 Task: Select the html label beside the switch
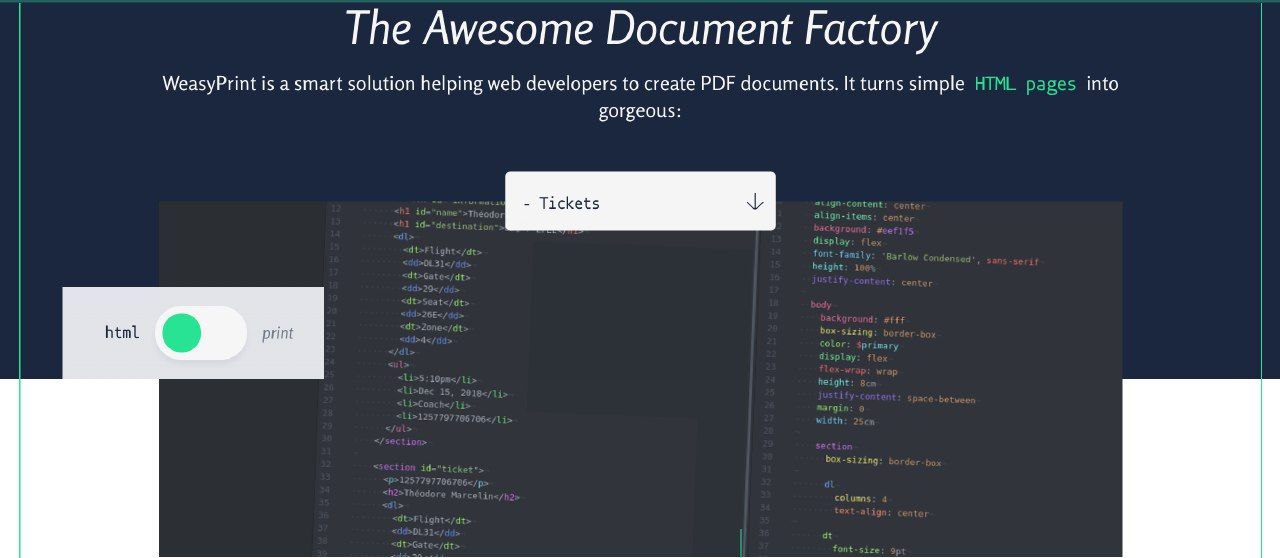click(x=122, y=333)
